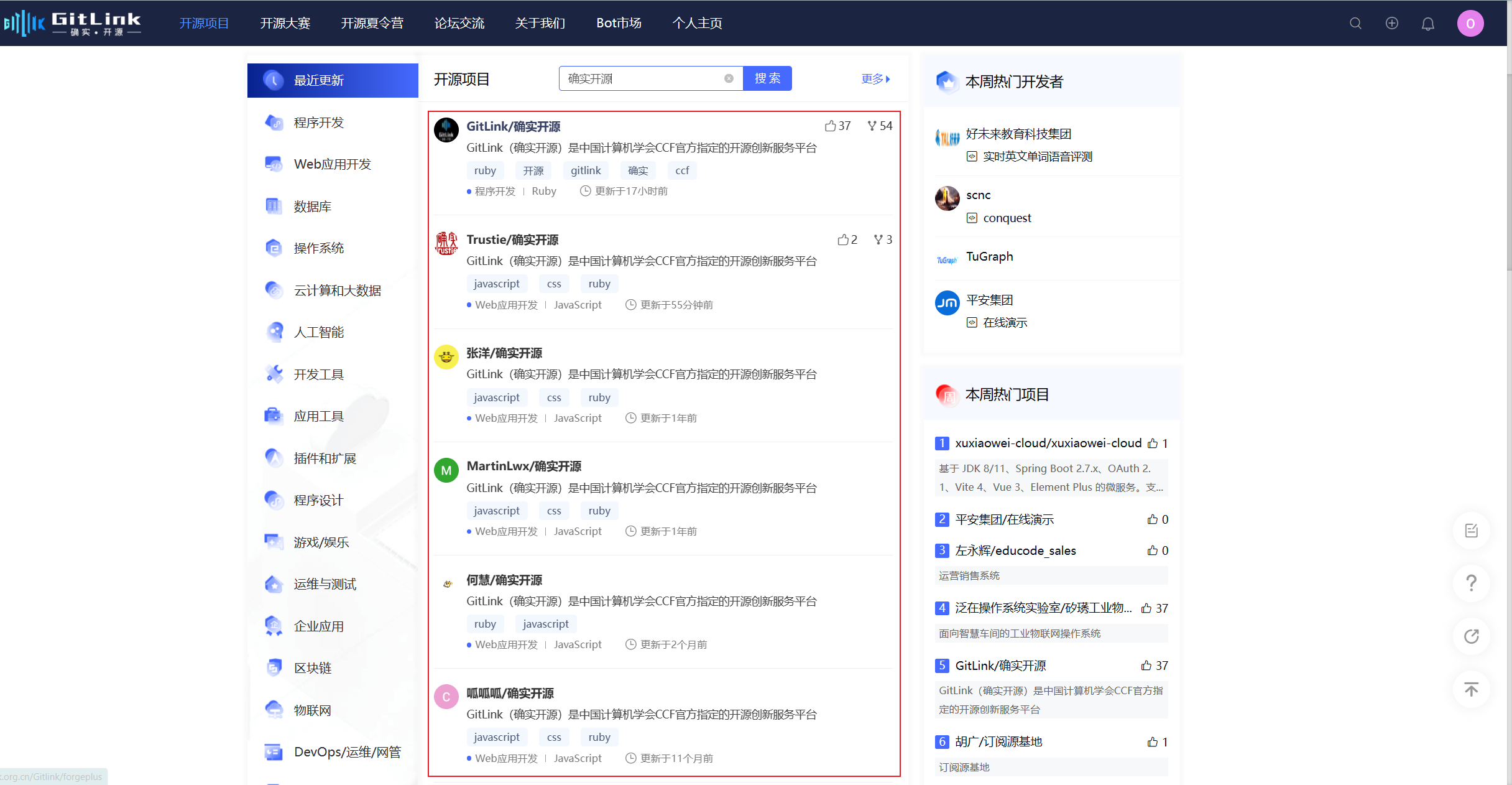This screenshot has height=785, width=1512.
Task: Open notifications bell icon
Action: coord(1428,24)
